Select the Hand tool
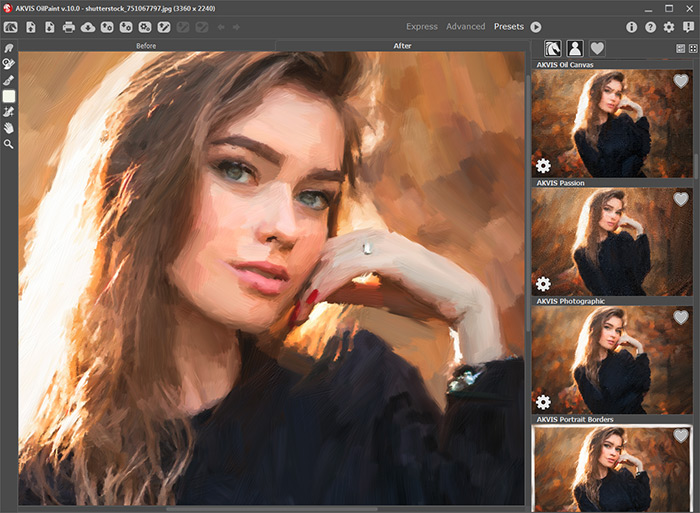This screenshot has height=513, width=700. [x=9, y=128]
